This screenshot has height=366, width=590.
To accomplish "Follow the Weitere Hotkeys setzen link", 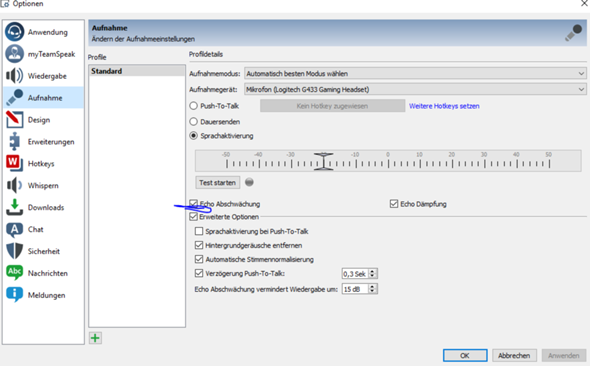I will click(444, 106).
